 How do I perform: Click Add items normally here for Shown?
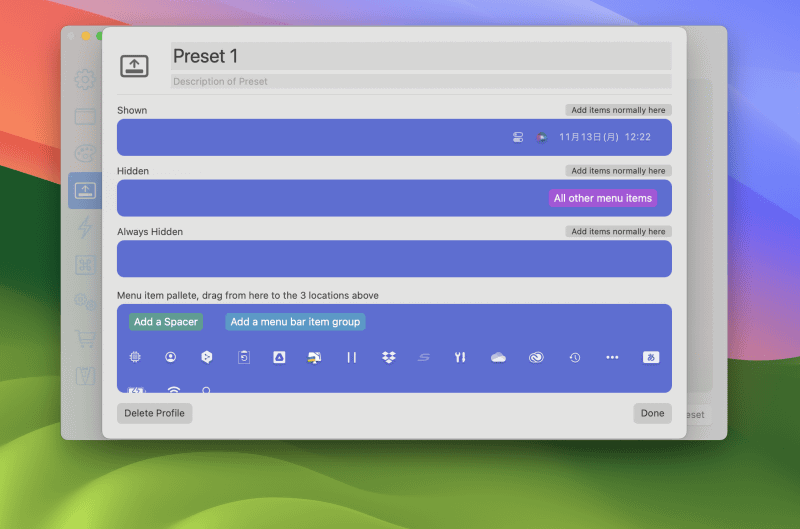618,110
